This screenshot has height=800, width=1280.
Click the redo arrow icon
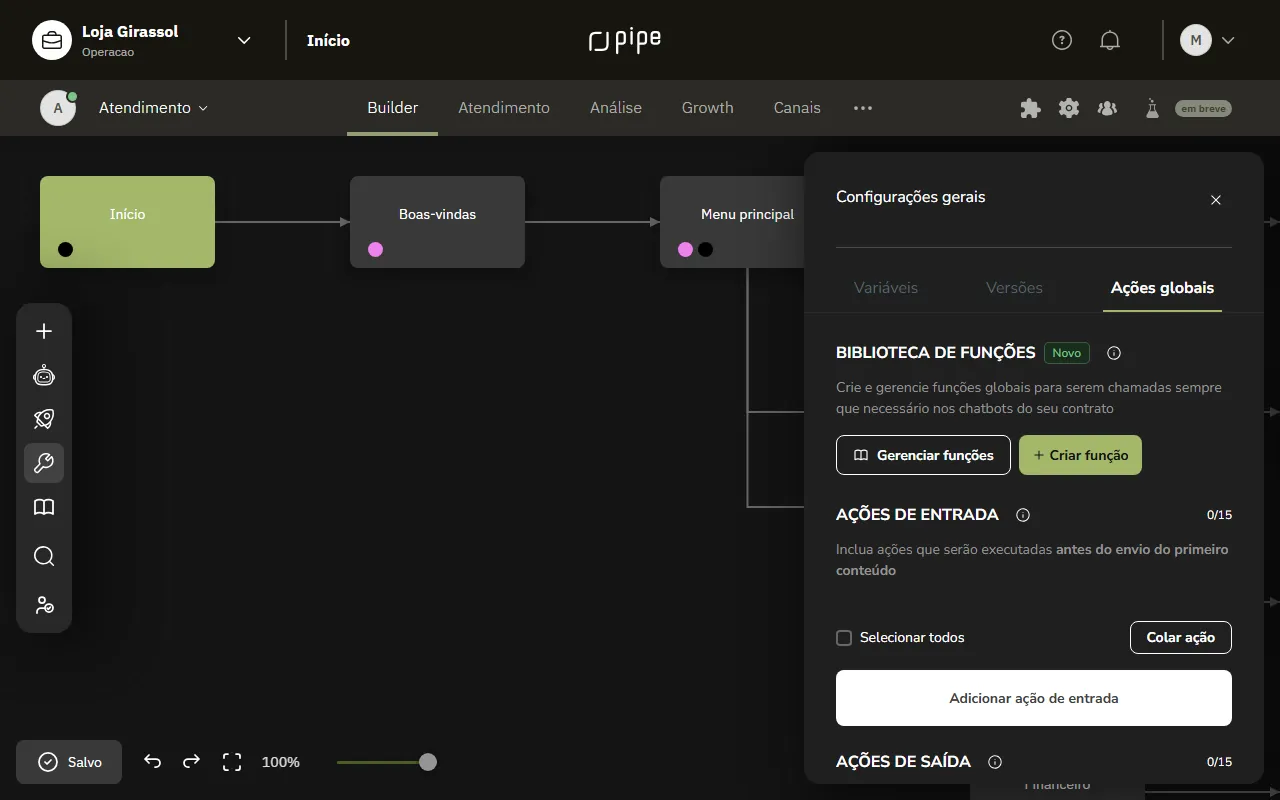tap(191, 761)
